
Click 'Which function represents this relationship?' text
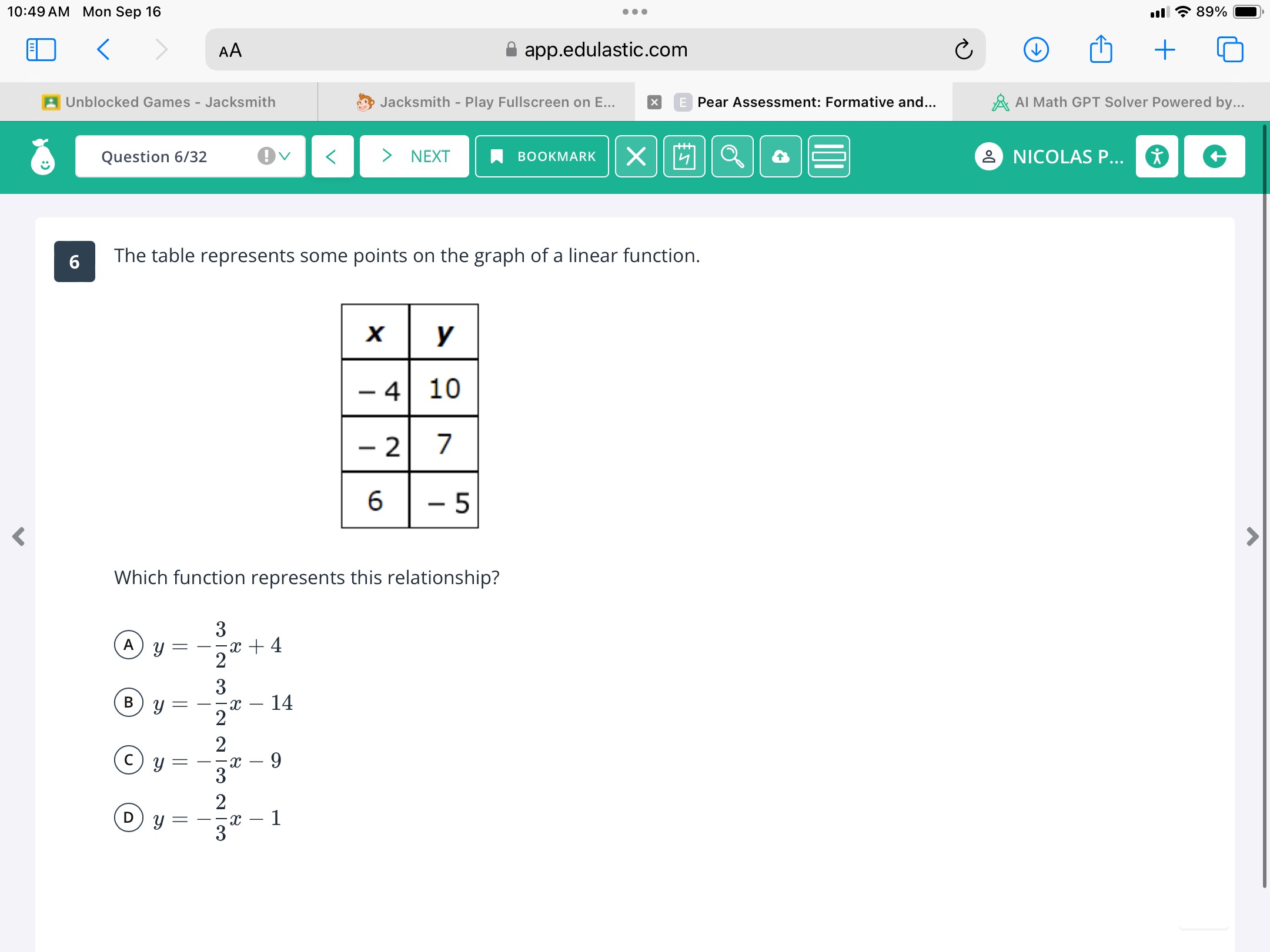pos(306,578)
